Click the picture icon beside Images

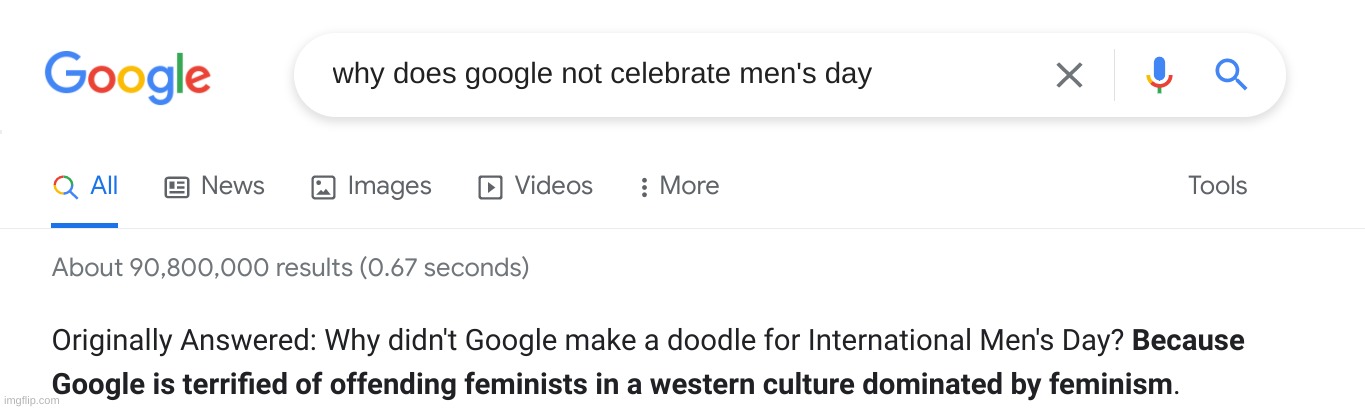[x=323, y=187]
